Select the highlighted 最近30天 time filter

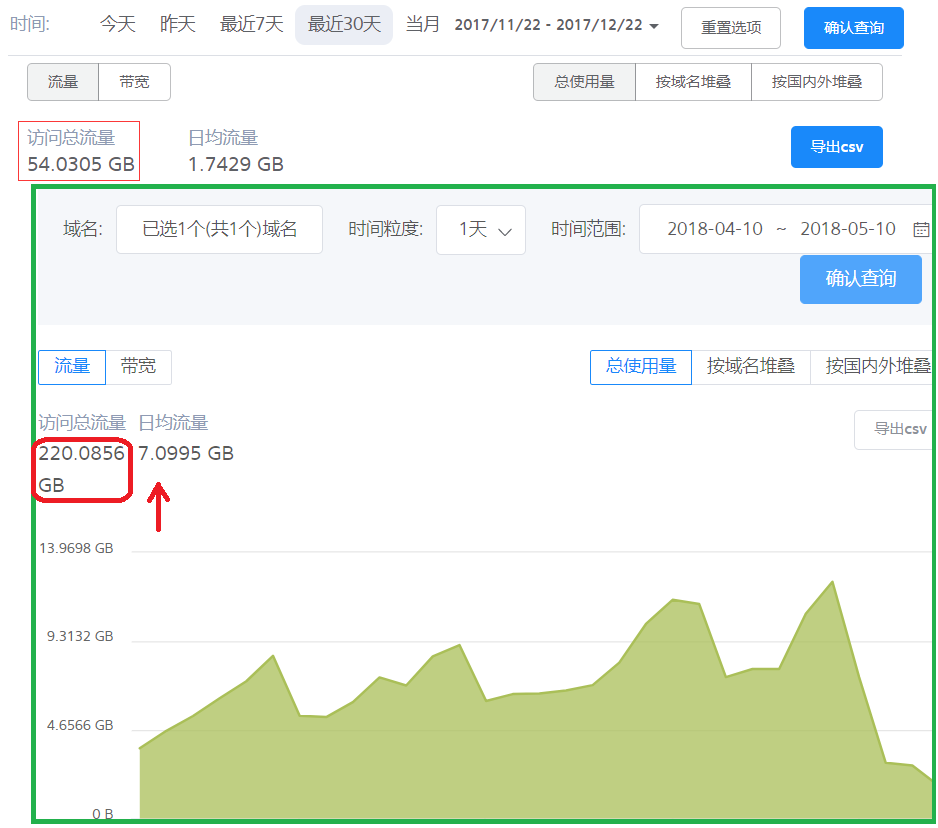[x=344, y=25]
